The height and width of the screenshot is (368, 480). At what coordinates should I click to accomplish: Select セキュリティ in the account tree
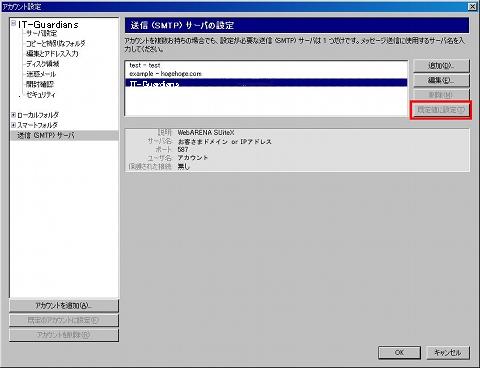click(x=41, y=95)
